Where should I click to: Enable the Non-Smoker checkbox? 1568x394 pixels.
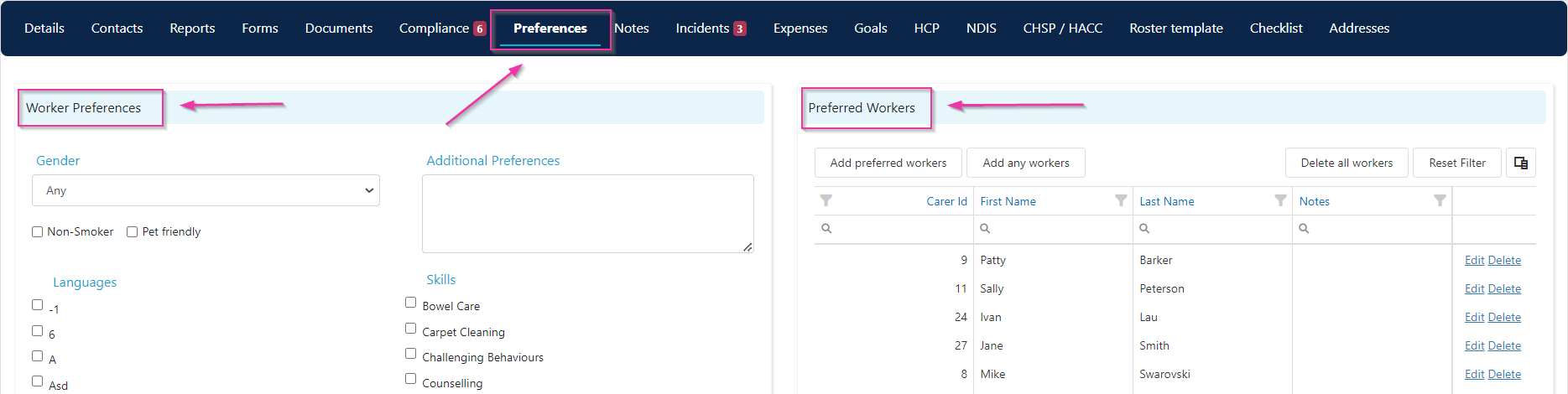[x=37, y=232]
